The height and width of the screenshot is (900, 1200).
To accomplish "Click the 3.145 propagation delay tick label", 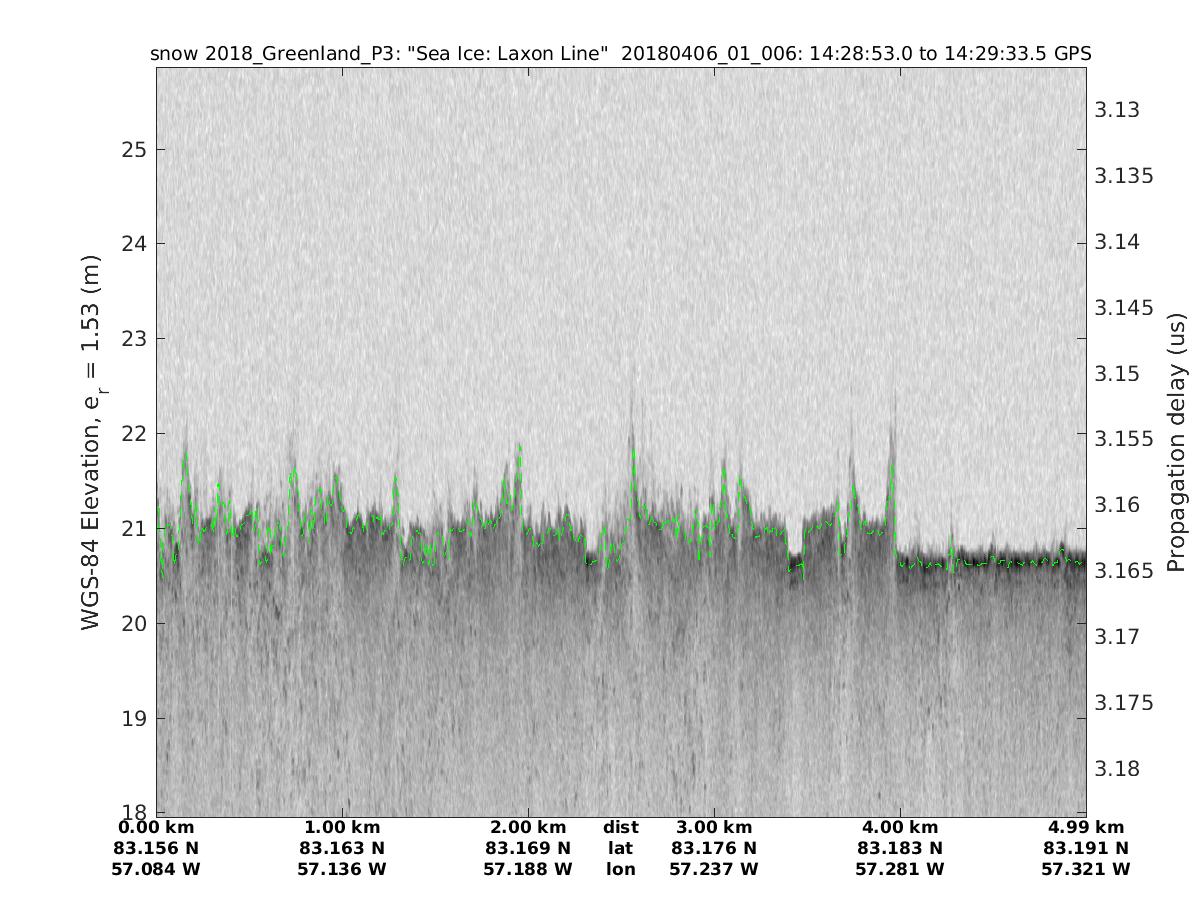I will pos(1123,307).
